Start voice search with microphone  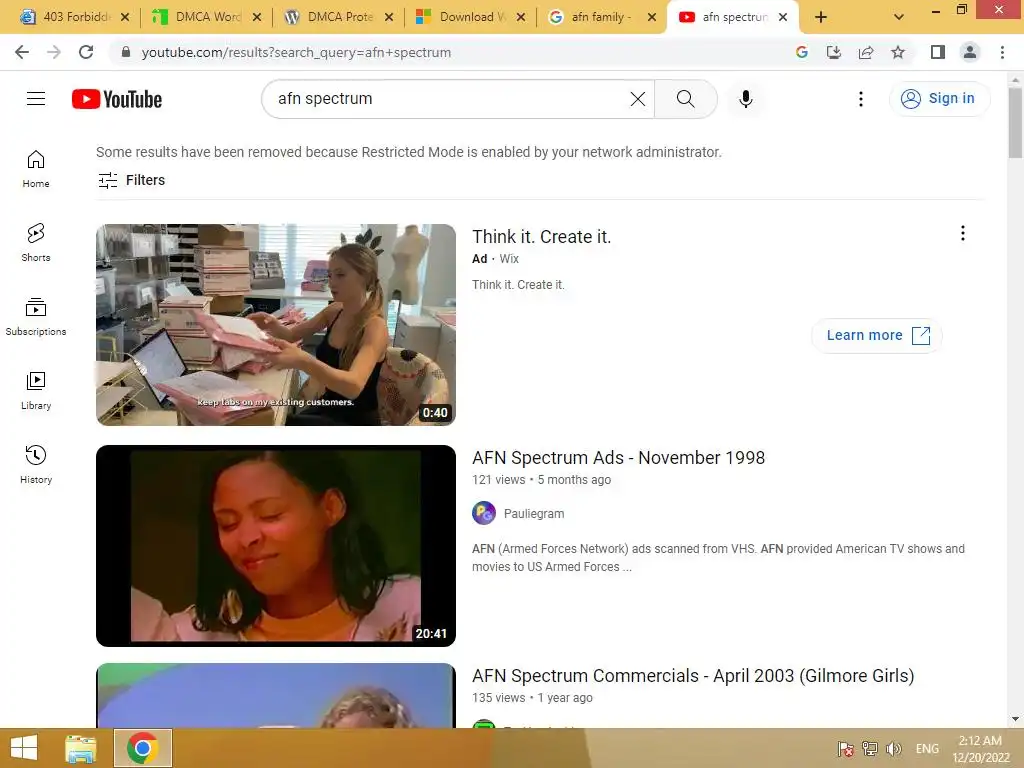pos(746,99)
